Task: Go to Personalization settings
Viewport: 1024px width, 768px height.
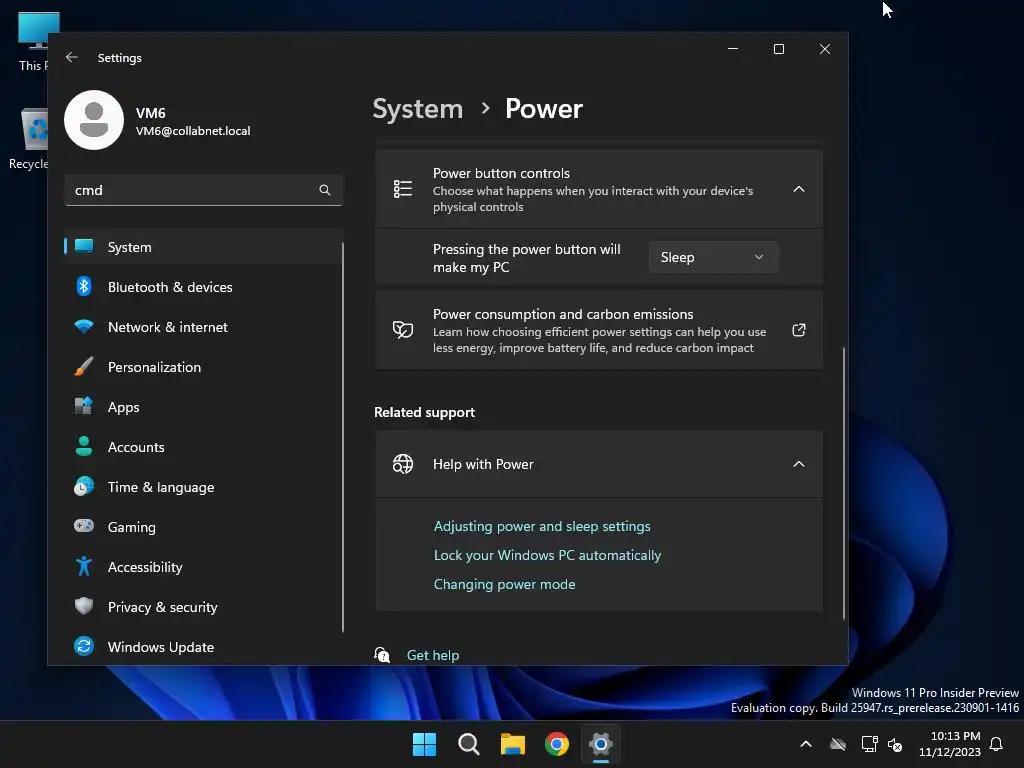Action: pyautogui.click(x=203, y=367)
